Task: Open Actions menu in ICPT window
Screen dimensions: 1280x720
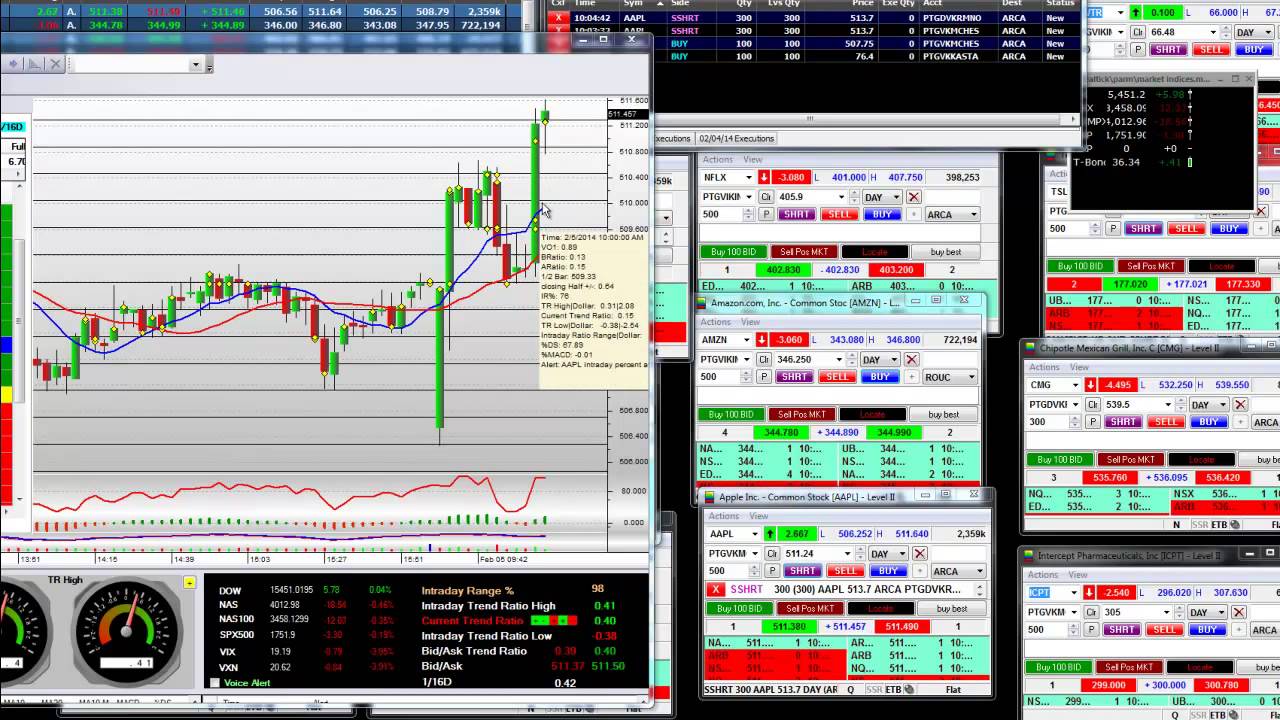Action: [x=1043, y=575]
